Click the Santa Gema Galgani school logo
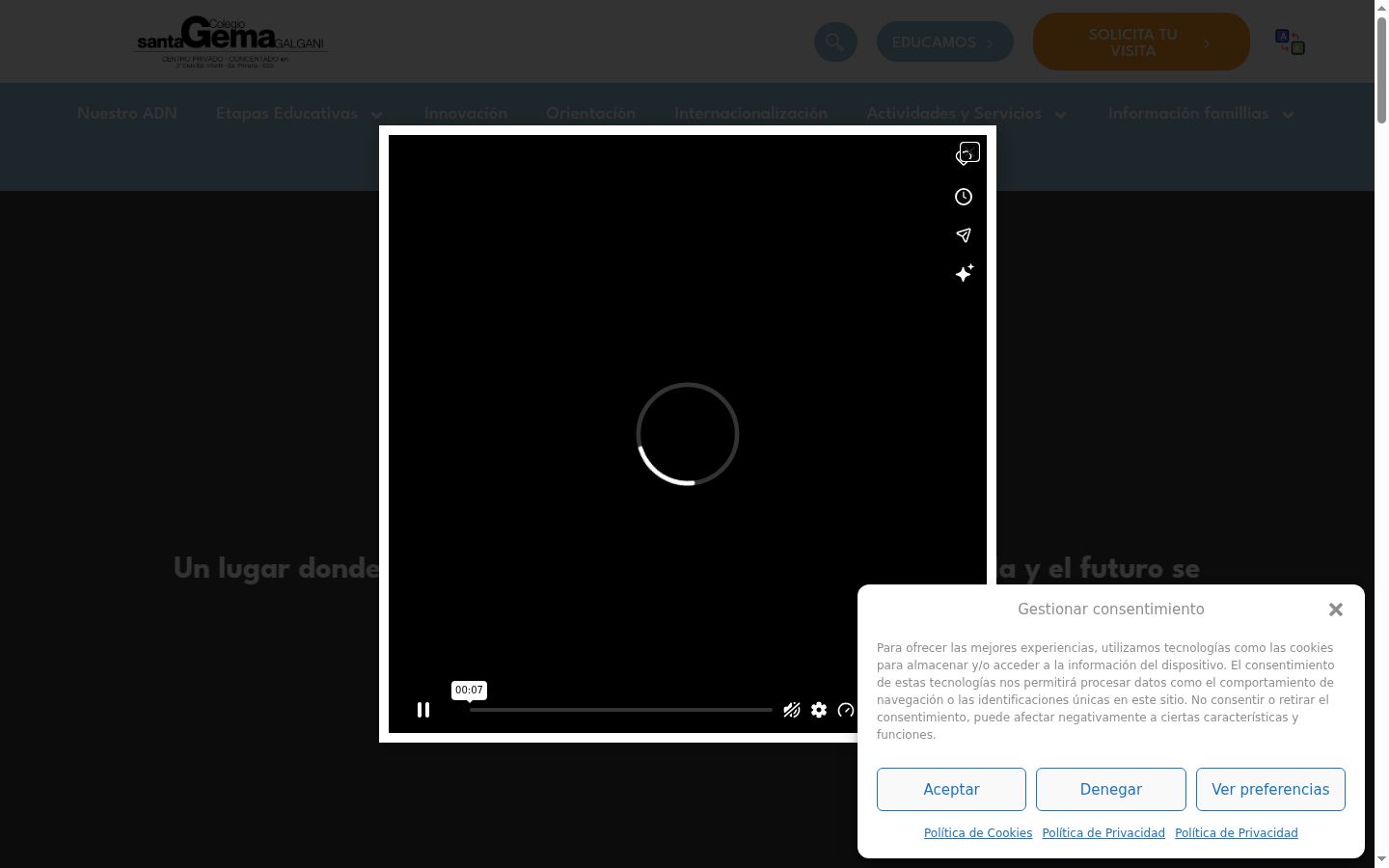1389x868 pixels. click(x=231, y=41)
